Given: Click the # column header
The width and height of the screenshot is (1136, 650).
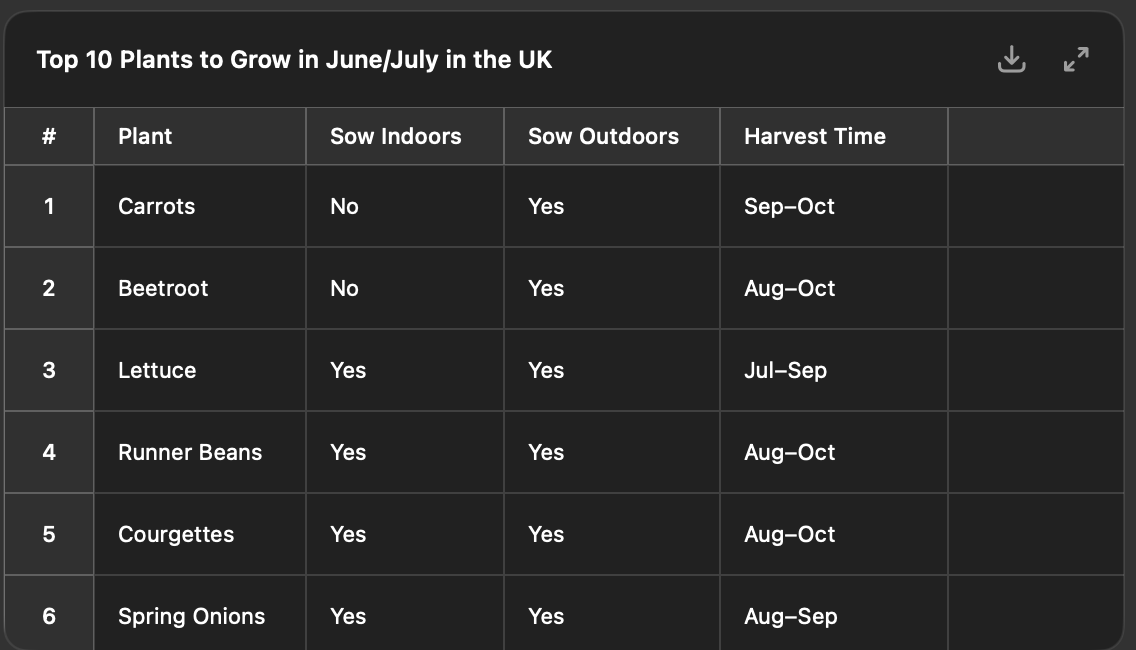Looking at the screenshot, I should (x=49, y=136).
